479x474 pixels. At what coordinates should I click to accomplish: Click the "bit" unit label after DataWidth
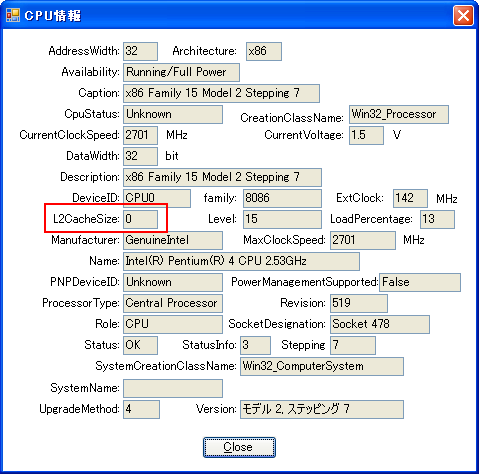[x=172, y=156]
